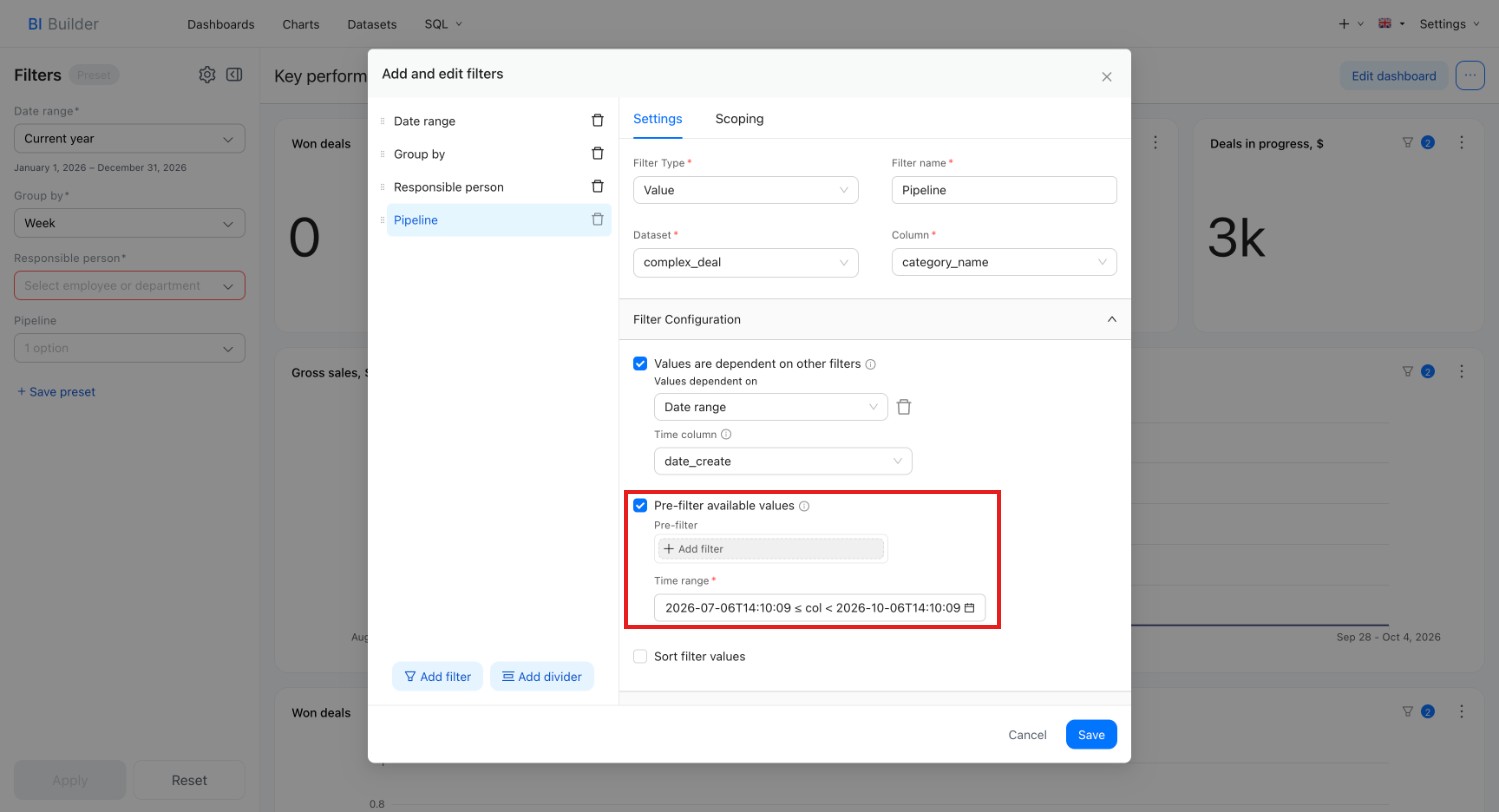Click Add filter in the Pre-filter box
Screen dimensions: 1499x812
771,549
